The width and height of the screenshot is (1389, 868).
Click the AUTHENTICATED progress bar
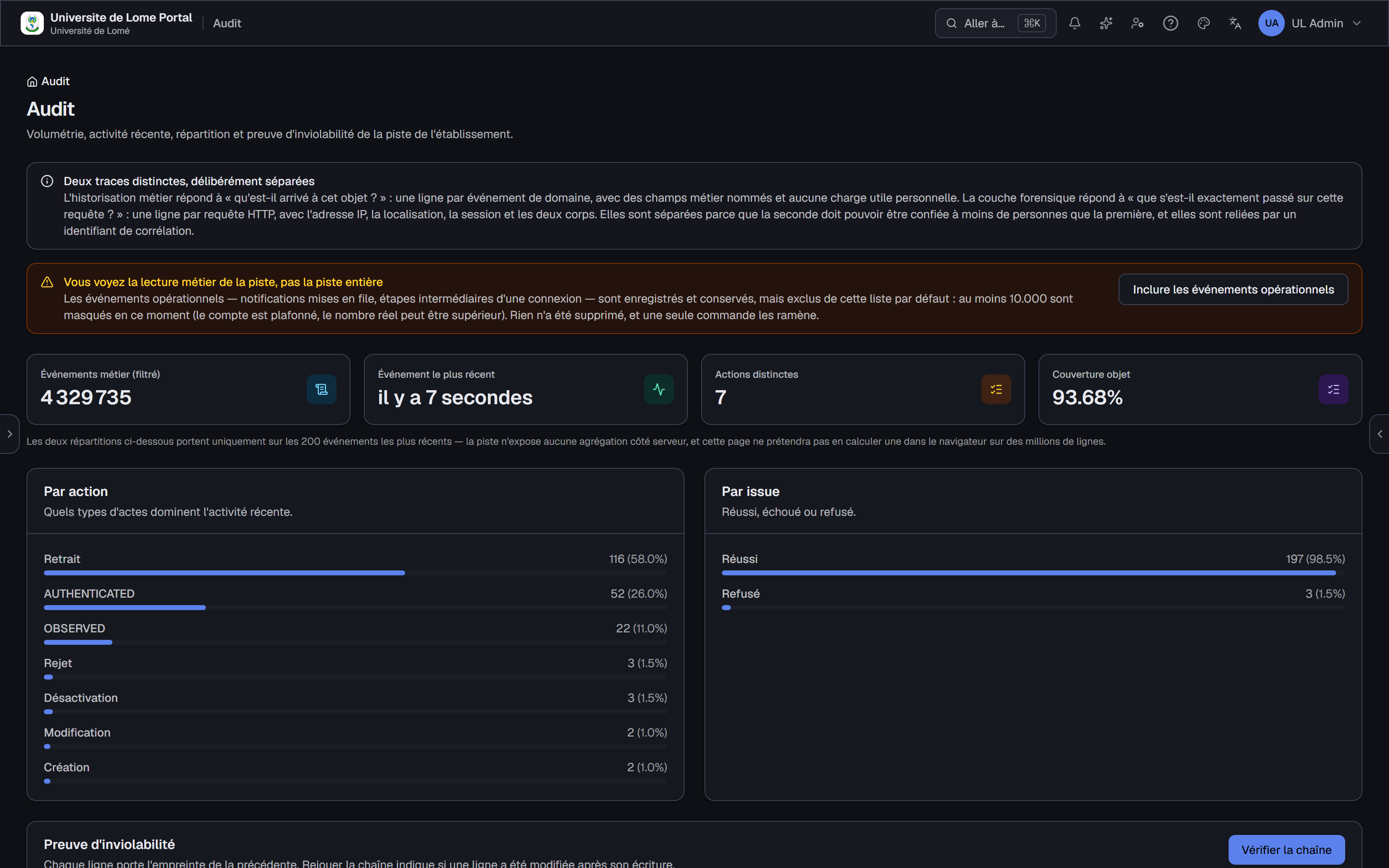tap(355, 607)
